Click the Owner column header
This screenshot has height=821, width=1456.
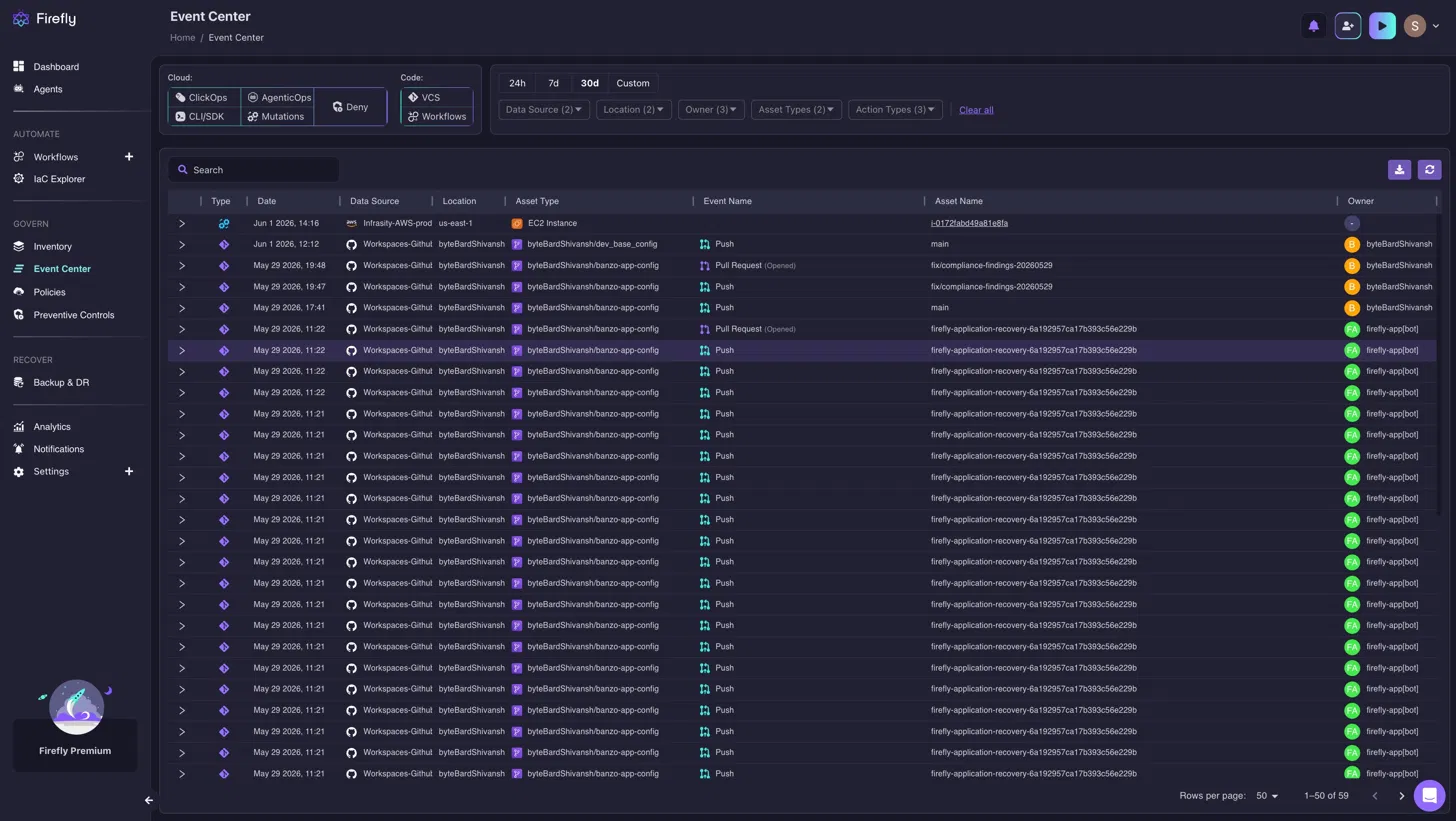(x=1360, y=202)
